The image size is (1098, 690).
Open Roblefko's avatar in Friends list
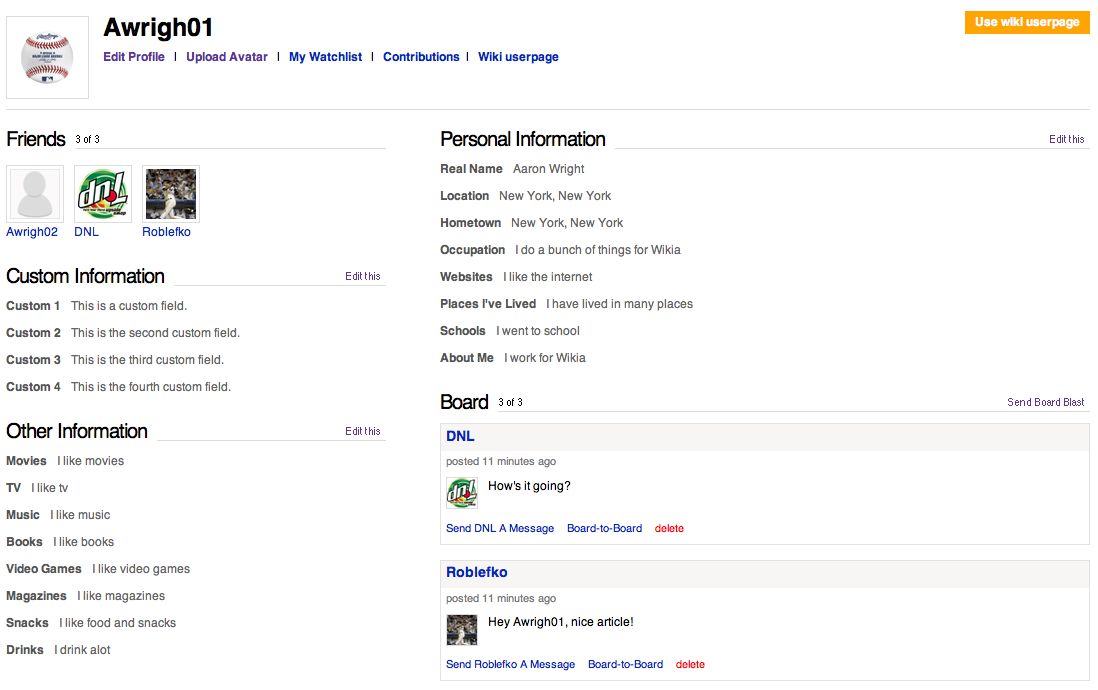[171, 194]
